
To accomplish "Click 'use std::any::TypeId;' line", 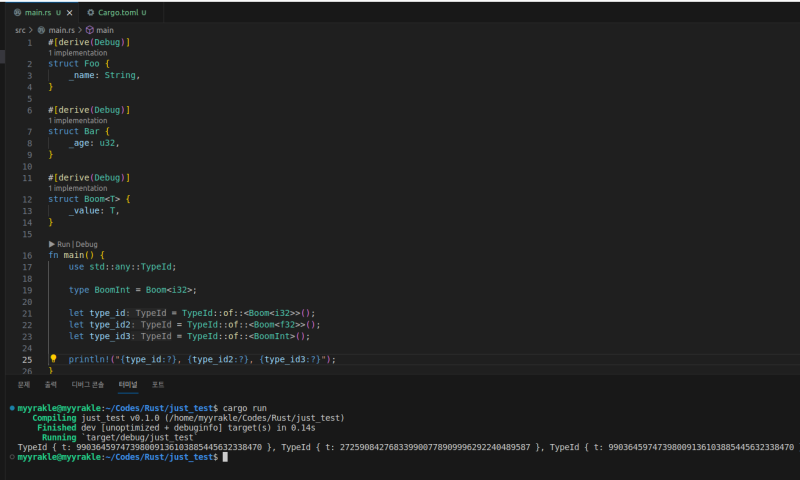I will (x=122, y=267).
